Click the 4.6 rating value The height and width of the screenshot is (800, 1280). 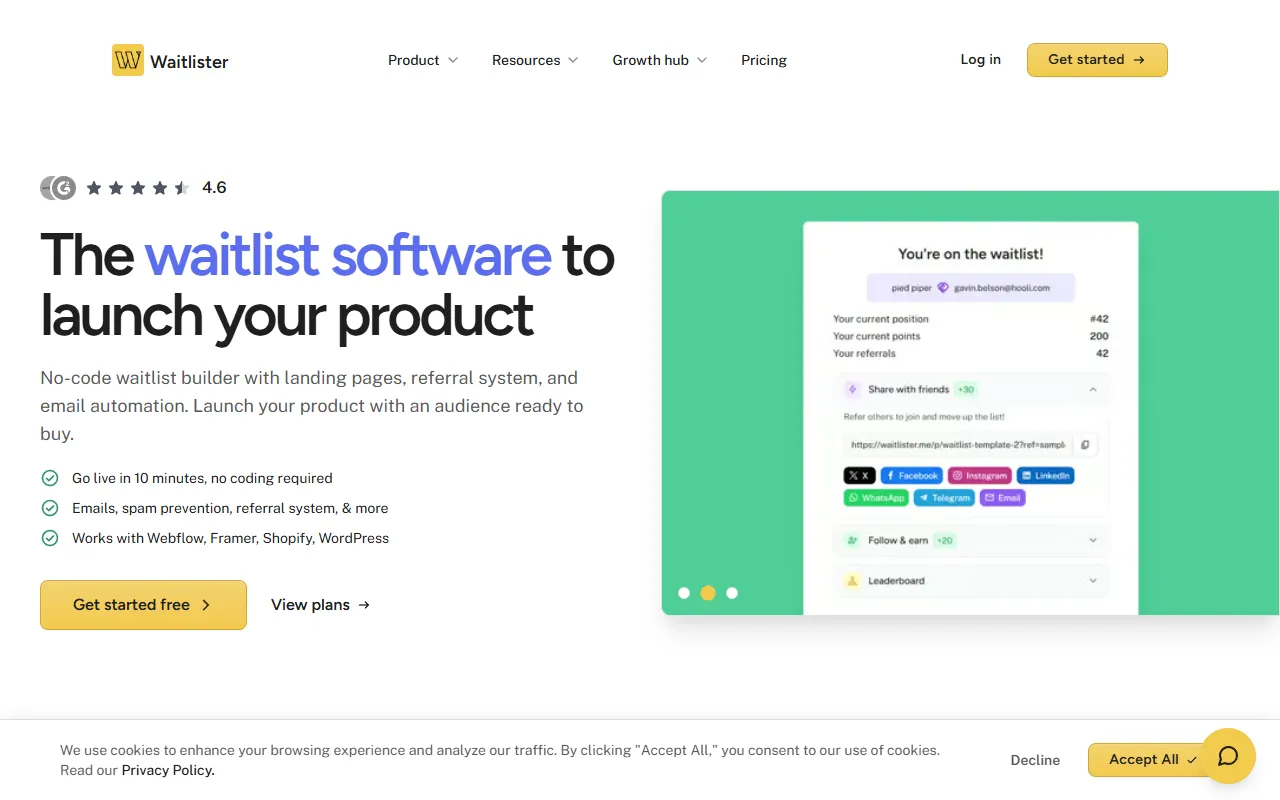(214, 187)
